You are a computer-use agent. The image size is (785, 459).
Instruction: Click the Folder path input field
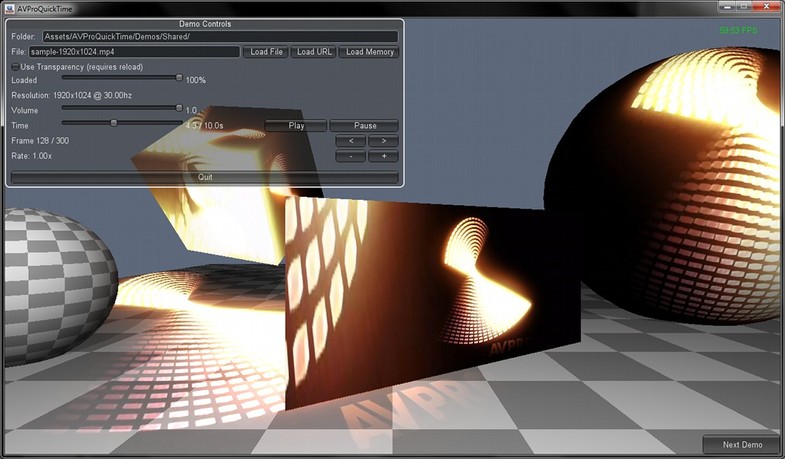220,37
